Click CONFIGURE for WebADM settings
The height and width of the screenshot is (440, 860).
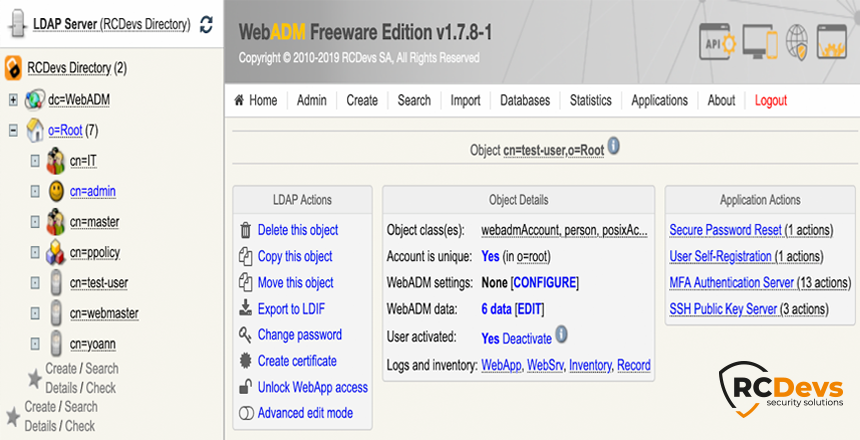click(x=545, y=283)
